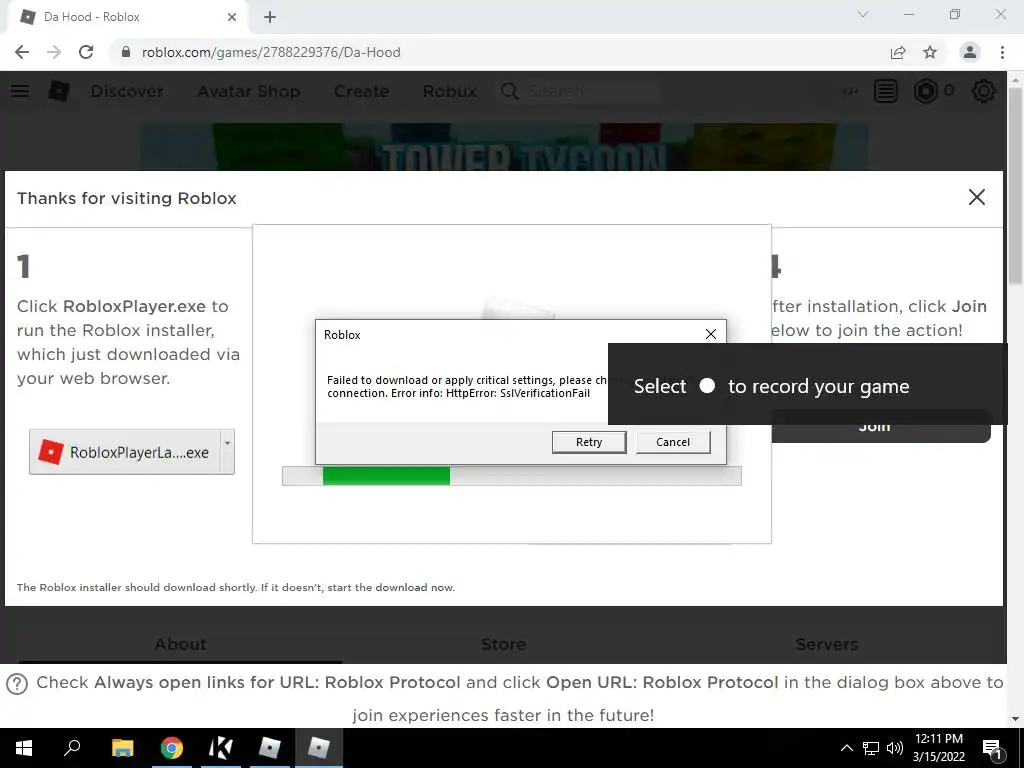1024x768 pixels.
Task: View site lock info icon
Action: [126, 52]
